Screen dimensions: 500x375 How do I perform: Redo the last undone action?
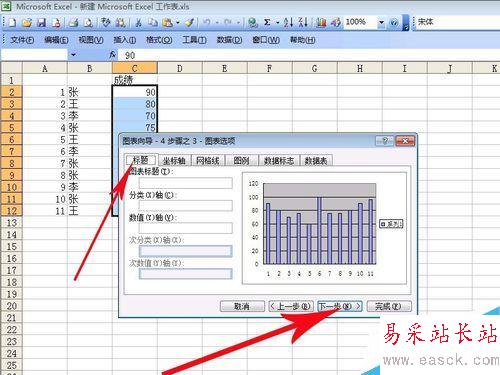pos(228,22)
